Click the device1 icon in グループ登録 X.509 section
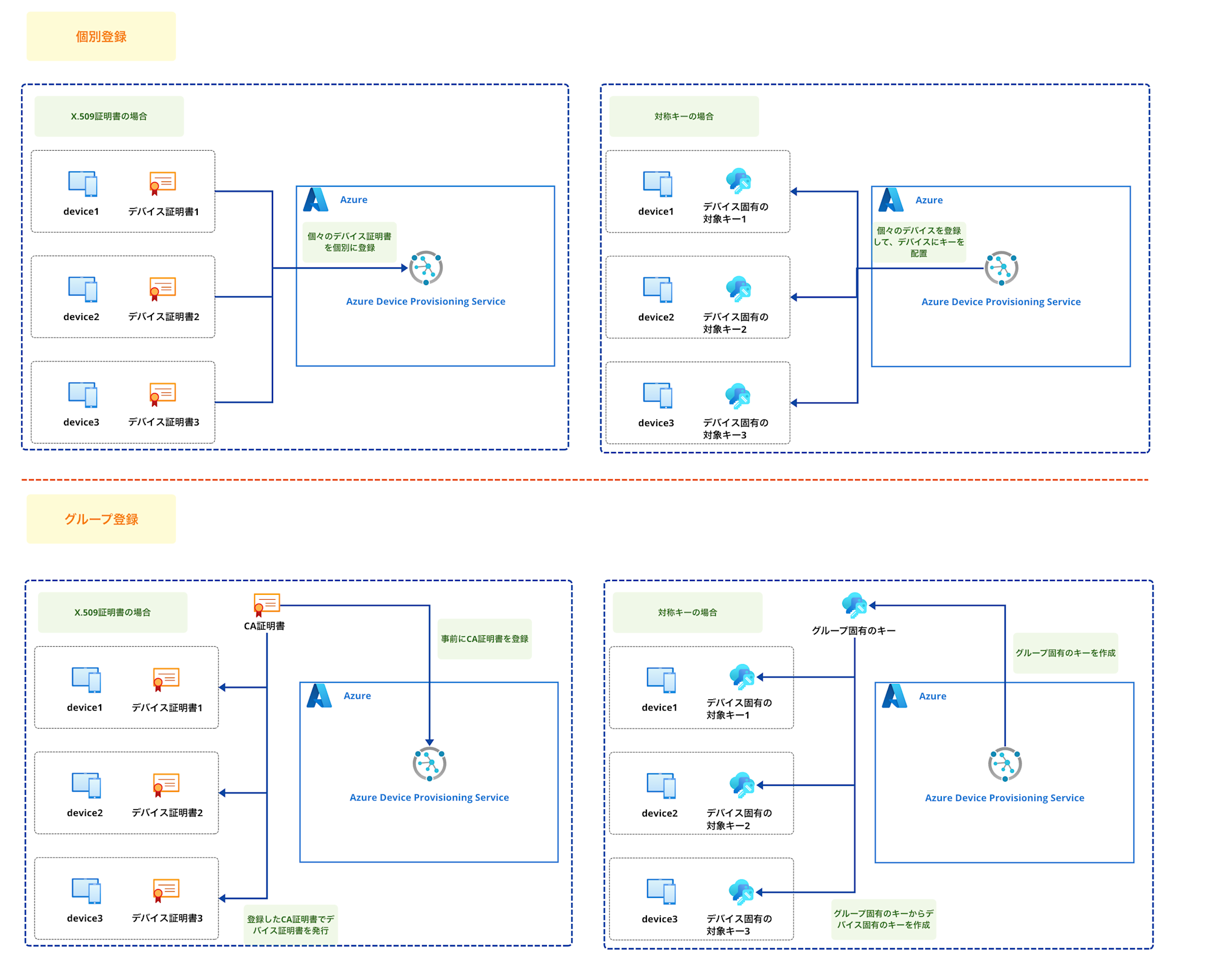 (x=86, y=680)
